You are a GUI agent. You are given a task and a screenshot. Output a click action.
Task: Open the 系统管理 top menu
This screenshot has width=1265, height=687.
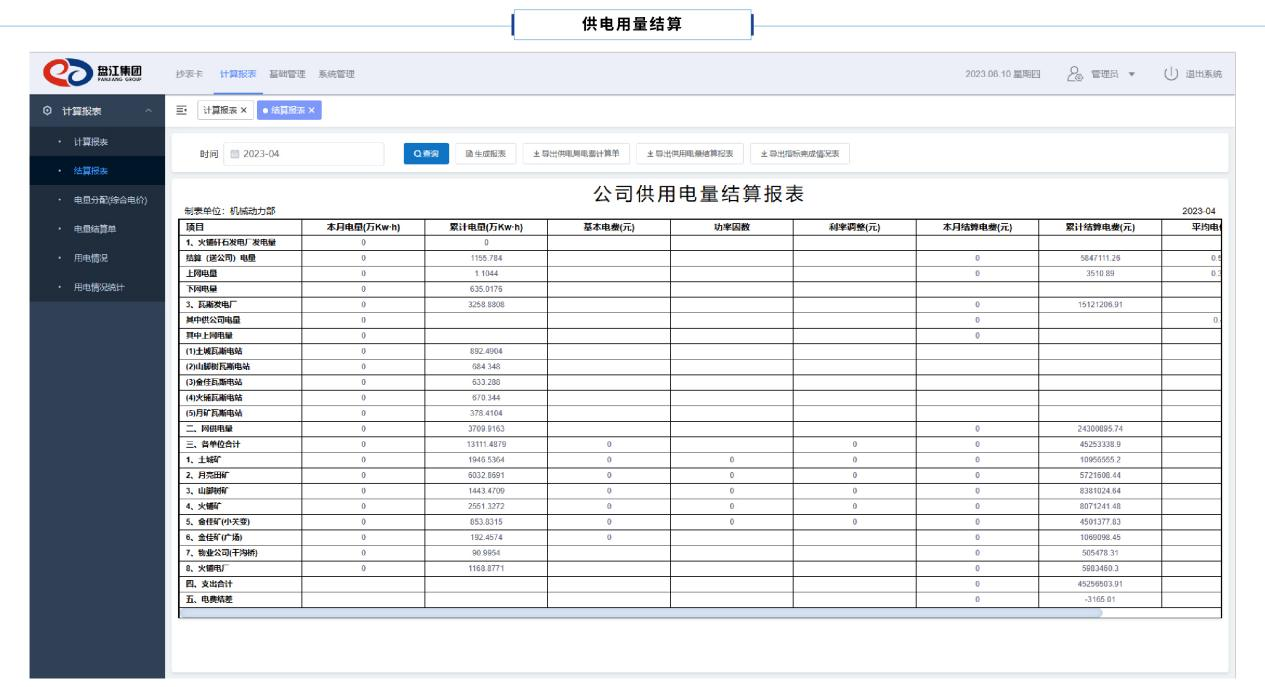(334, 75)
